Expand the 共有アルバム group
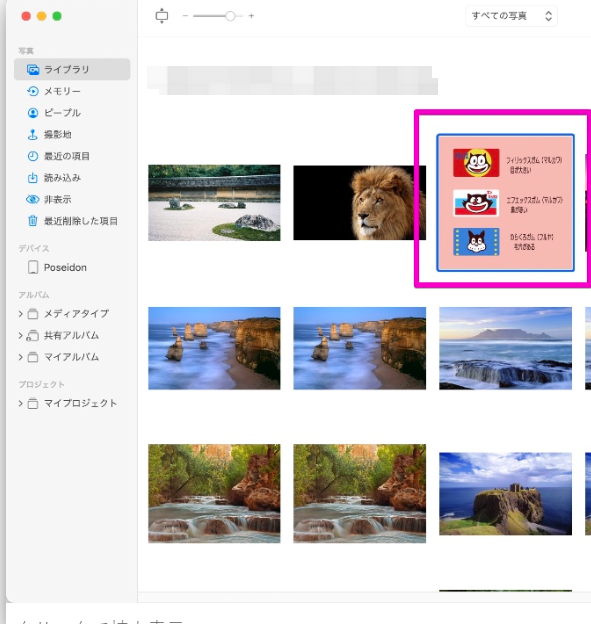Viewport: 591px width, 624px height. pyautogui.click(x=20, y=335)
